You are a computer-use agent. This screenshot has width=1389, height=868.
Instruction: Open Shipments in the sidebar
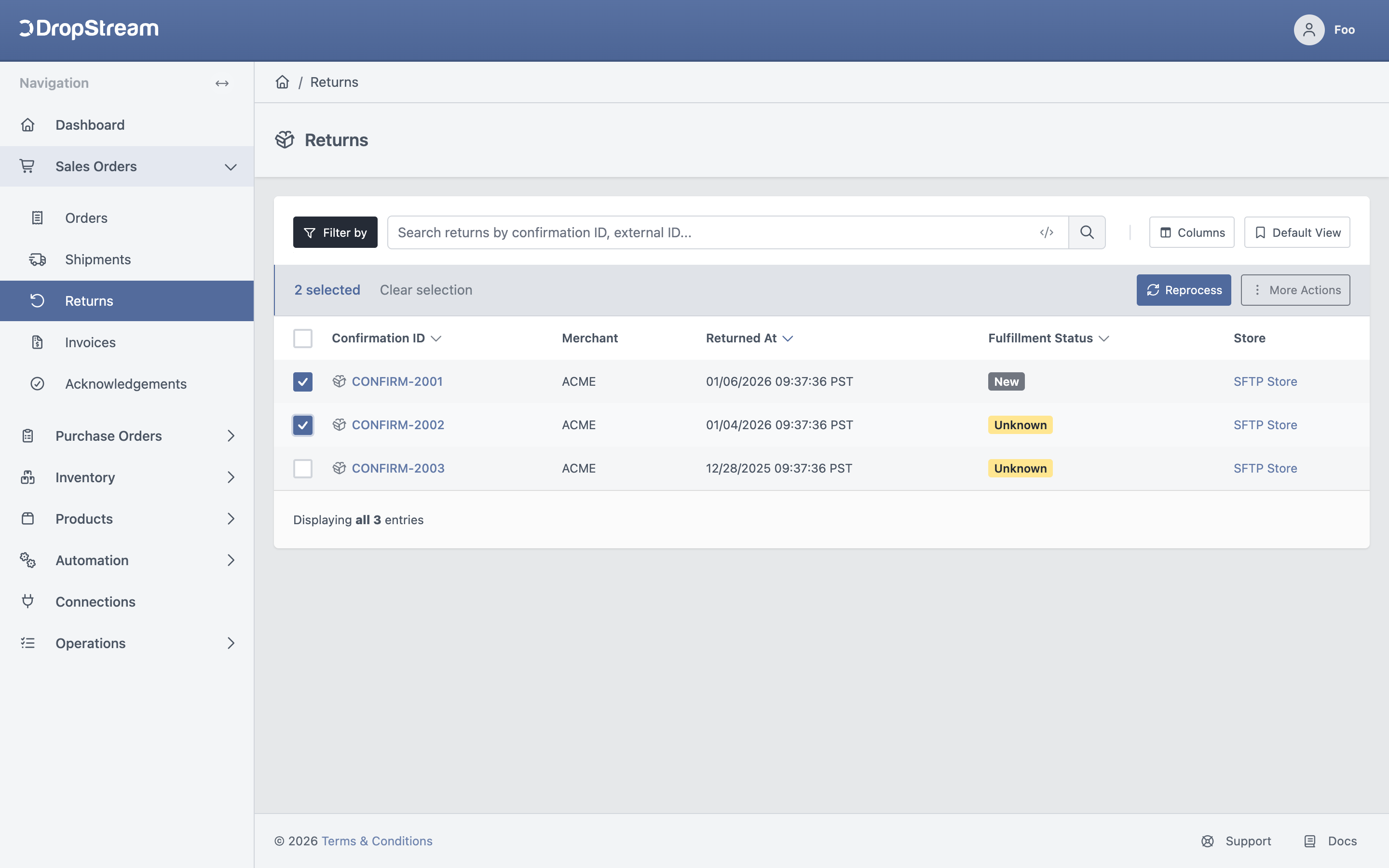pos(127,259)
